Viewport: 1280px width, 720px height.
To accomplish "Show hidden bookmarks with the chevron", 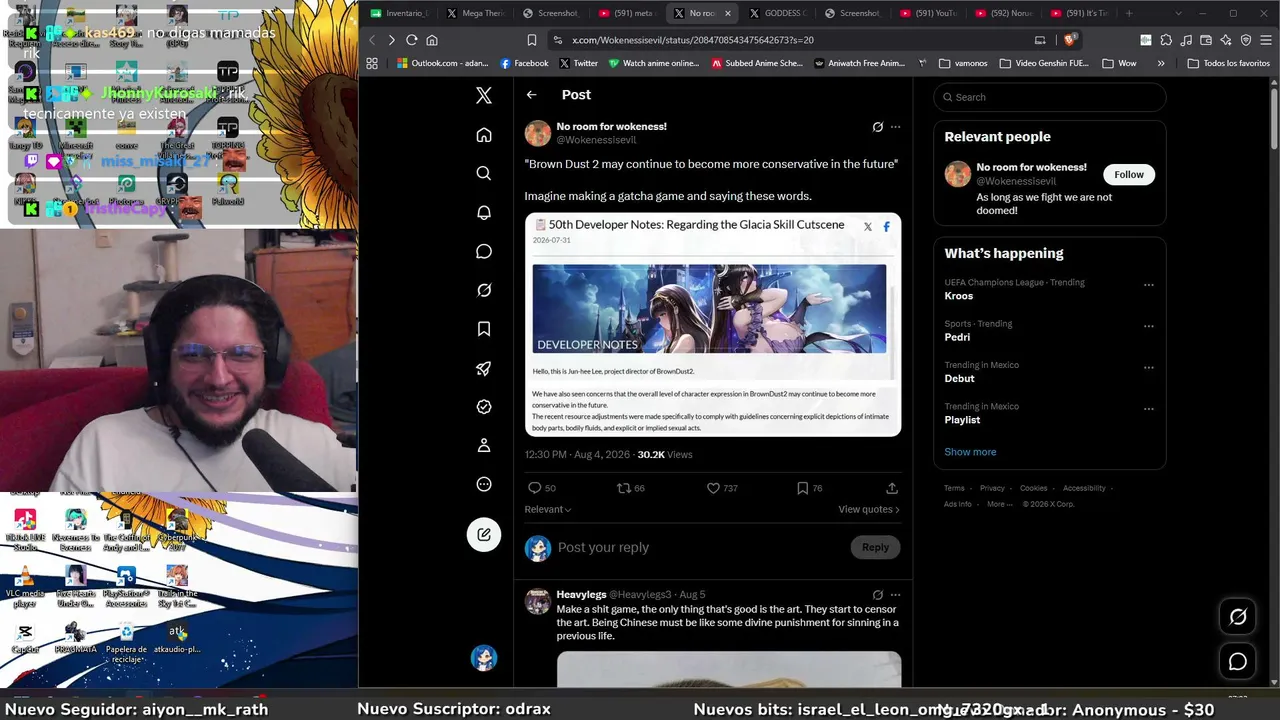I will coord(1161,63).
